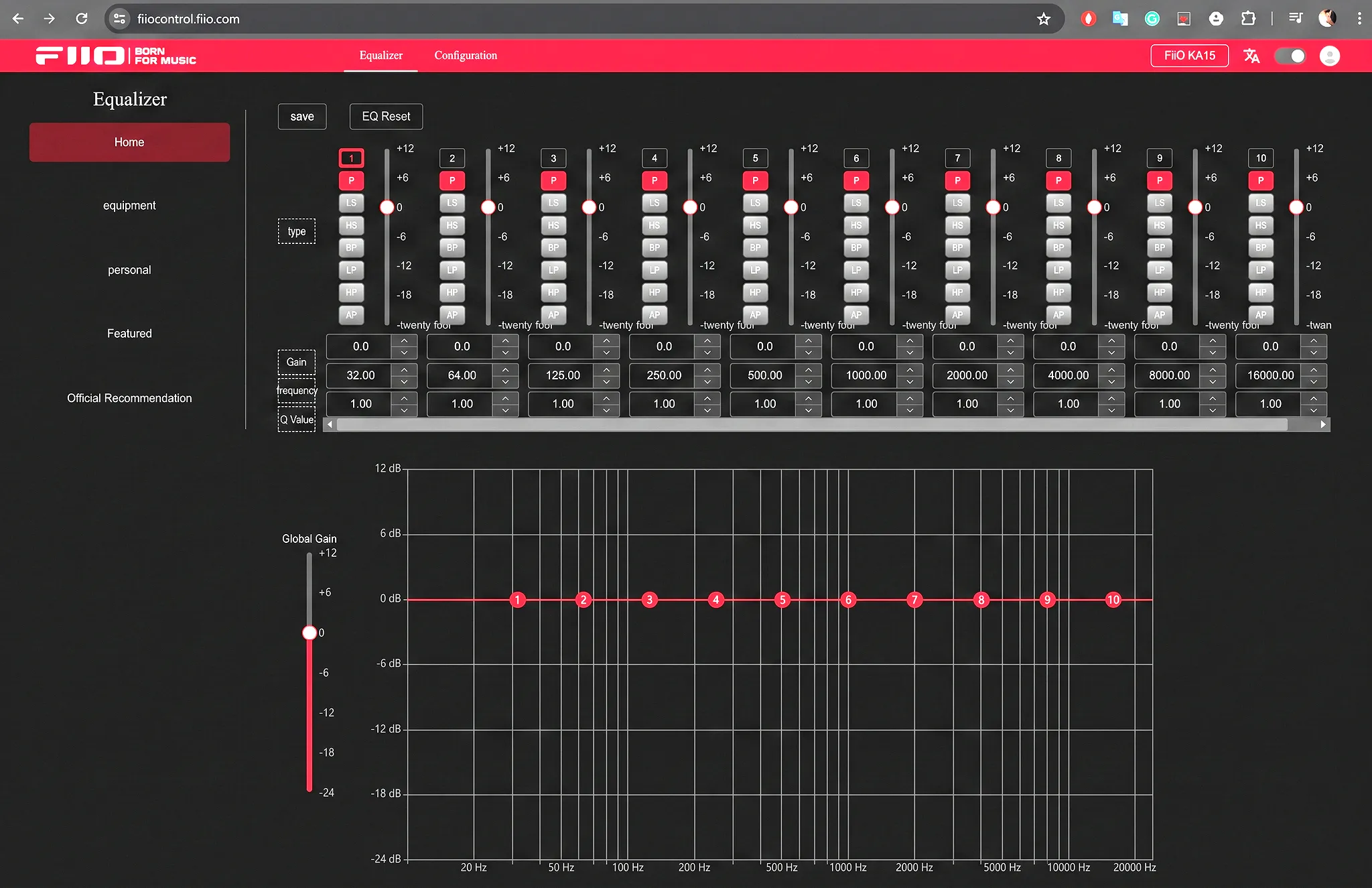The width and height of the screenshot is (1372, 888).
Task: Bookmark this page with the star icon
Action: tap(1044, 19)
